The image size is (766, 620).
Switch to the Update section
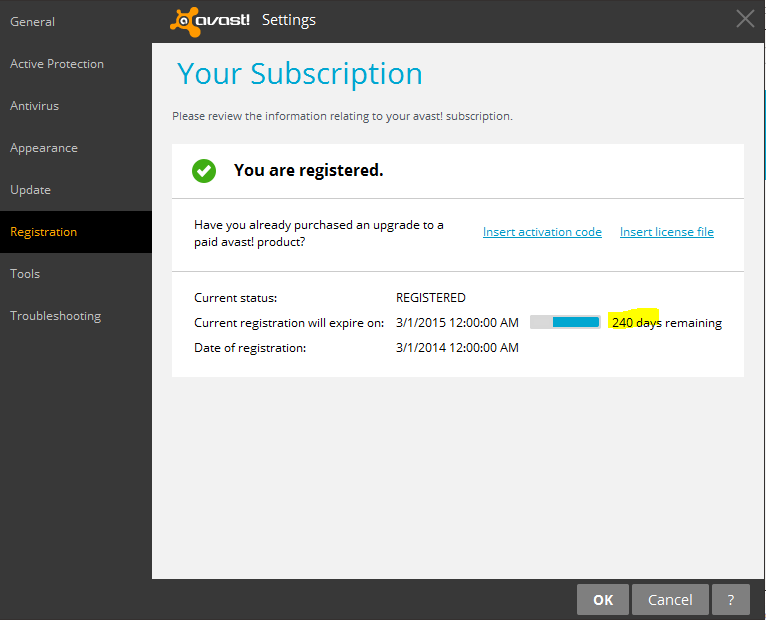[x=76, y=190]
